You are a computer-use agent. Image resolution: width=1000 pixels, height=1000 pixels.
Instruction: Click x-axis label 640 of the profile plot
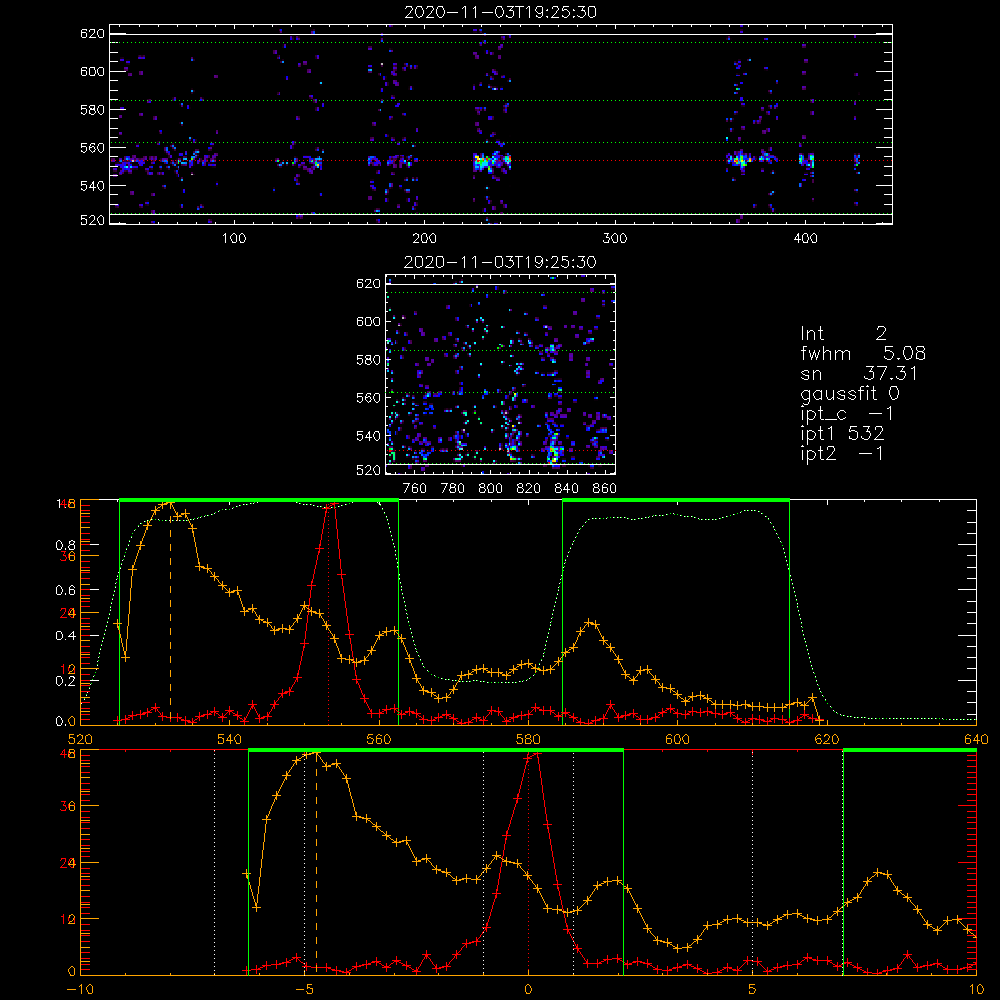(976, 739)
